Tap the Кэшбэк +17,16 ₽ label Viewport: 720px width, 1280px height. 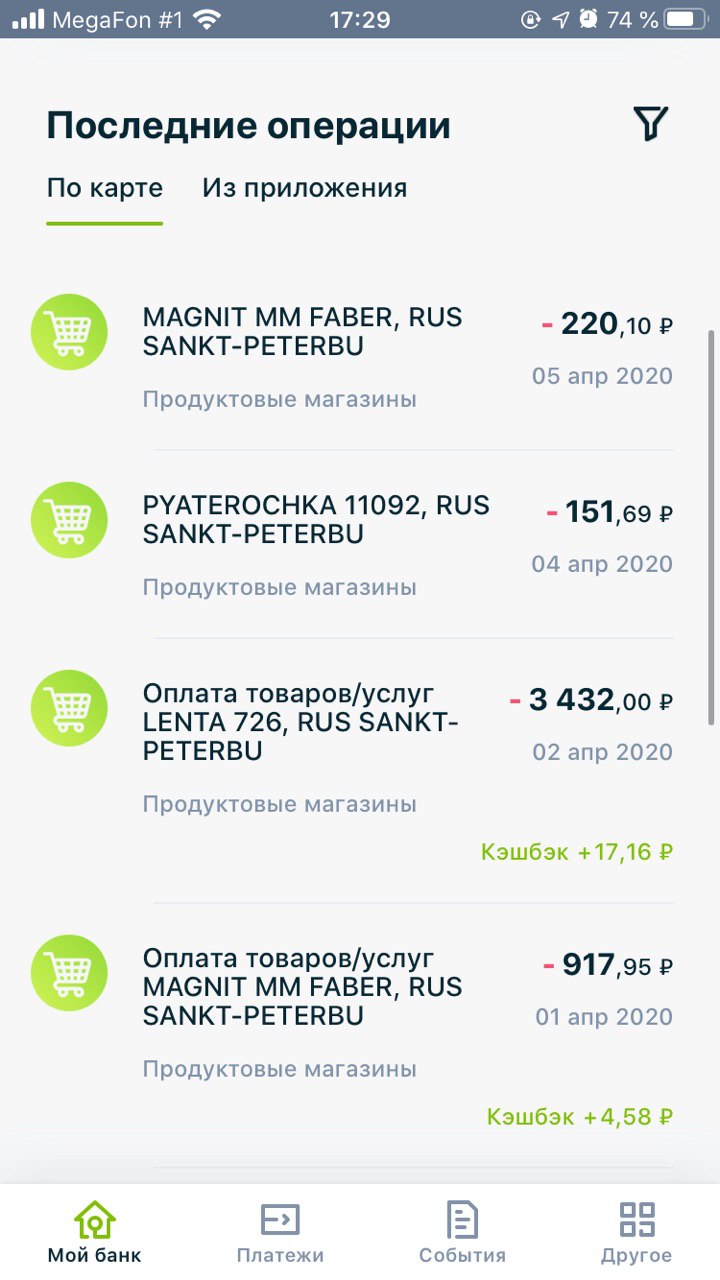tap(577, 852)
